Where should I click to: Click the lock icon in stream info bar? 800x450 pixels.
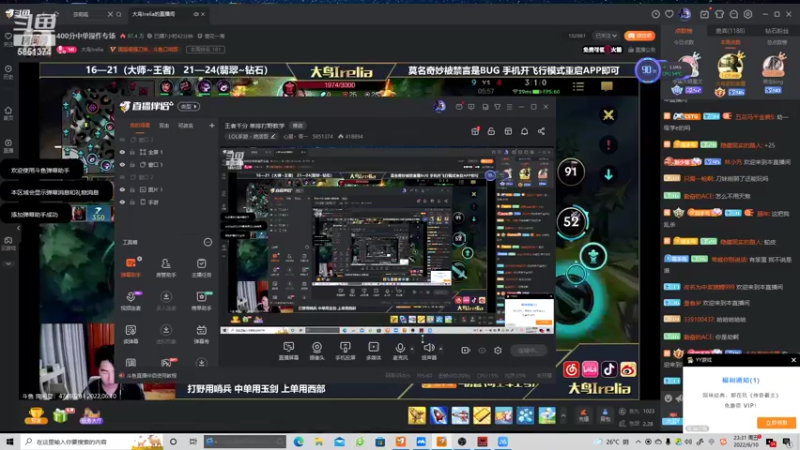click(x=491, y=132)
